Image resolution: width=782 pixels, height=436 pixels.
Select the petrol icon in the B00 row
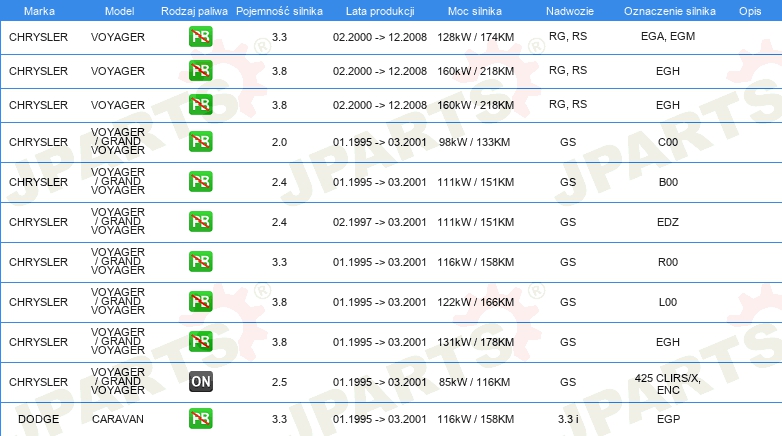point(200,182)
